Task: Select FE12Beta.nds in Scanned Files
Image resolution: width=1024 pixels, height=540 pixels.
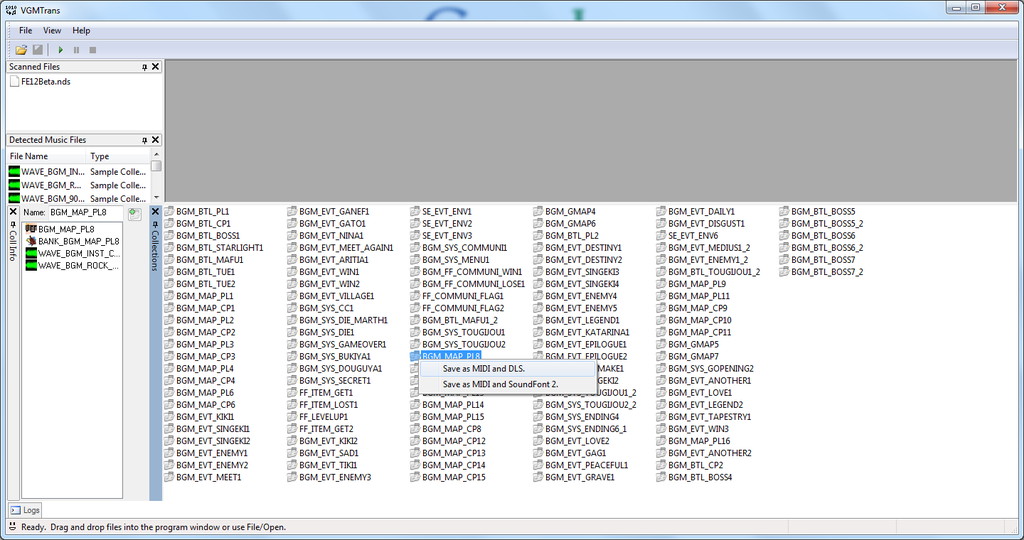Action: point(40,82)
